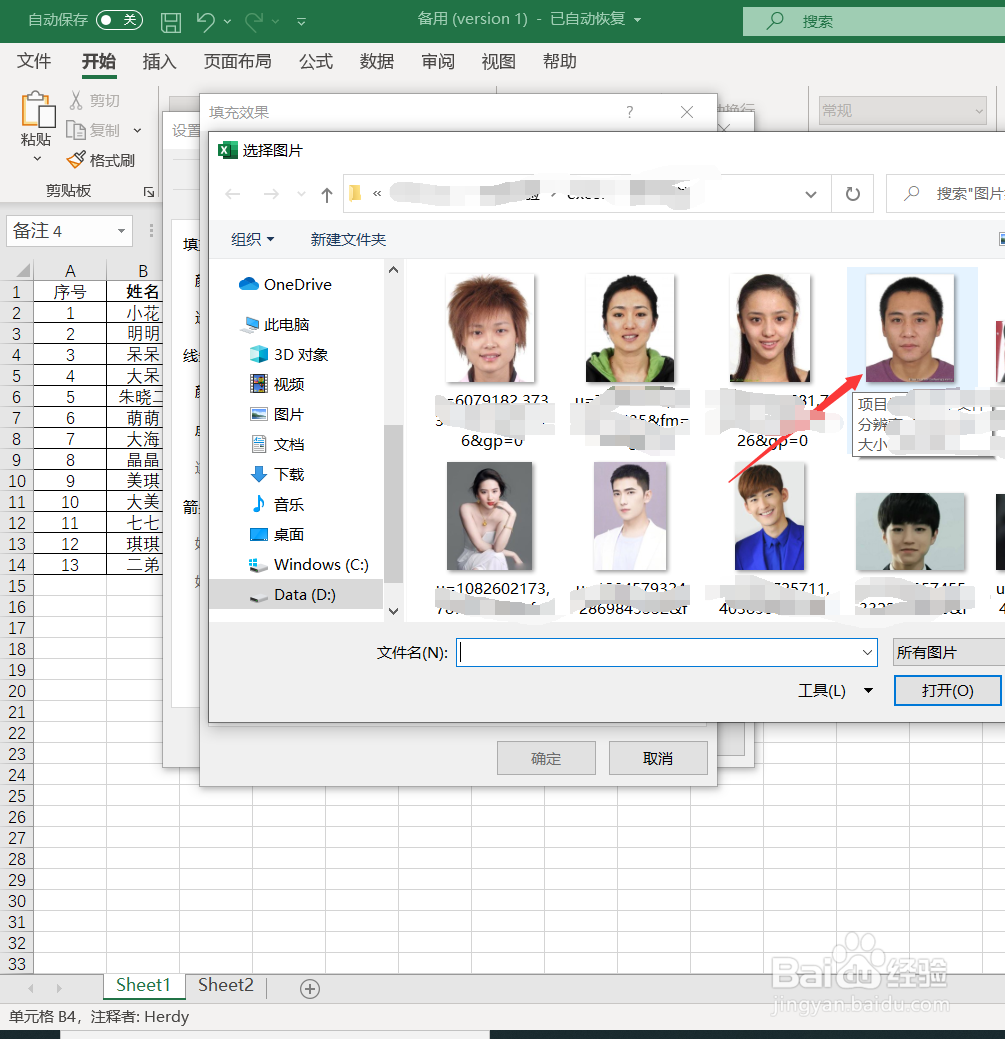Switch to the 插入 ribbon tab
Viewport: 1005px width, 1039px height.
coord(160,61)
